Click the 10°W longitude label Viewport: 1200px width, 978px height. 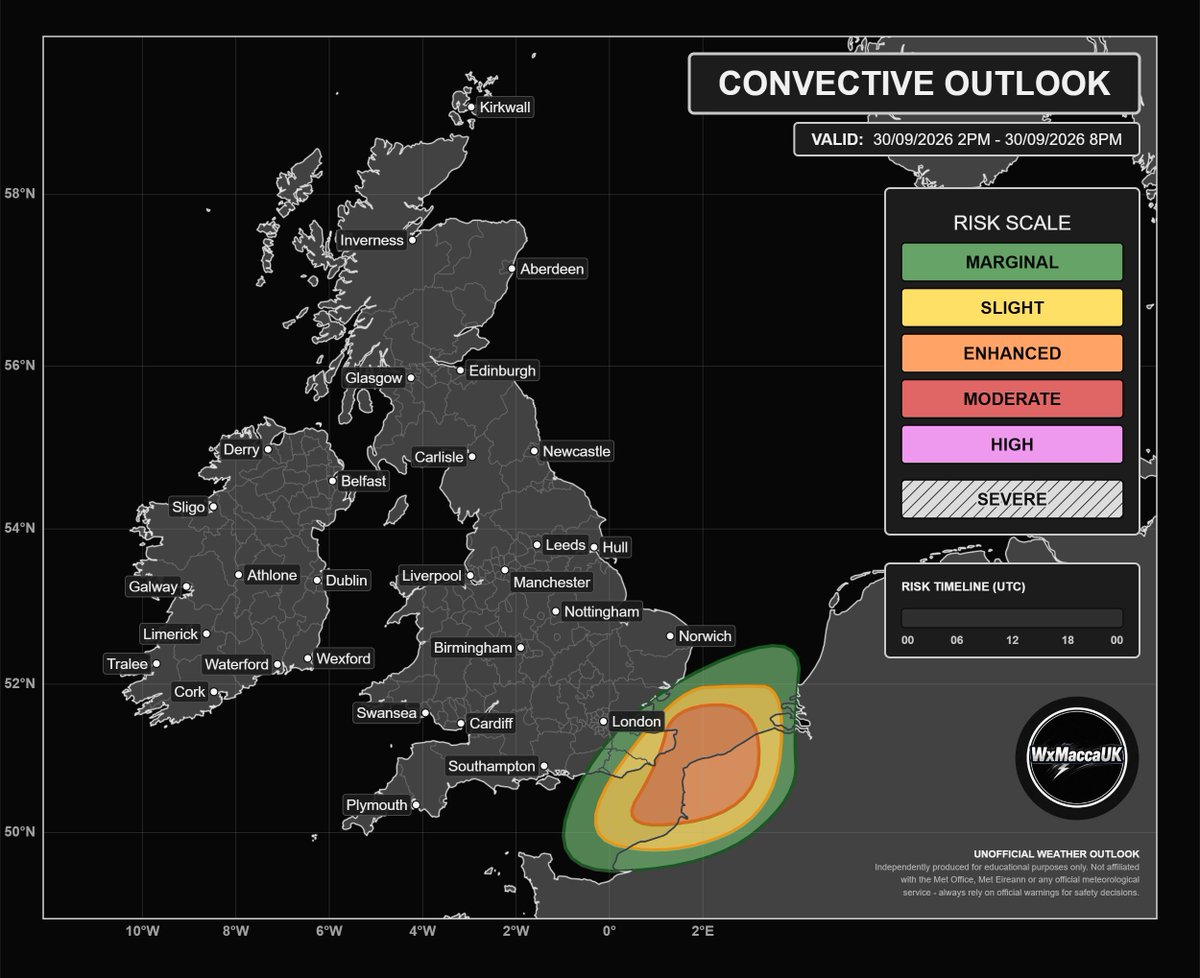click(x=142, y=932)
